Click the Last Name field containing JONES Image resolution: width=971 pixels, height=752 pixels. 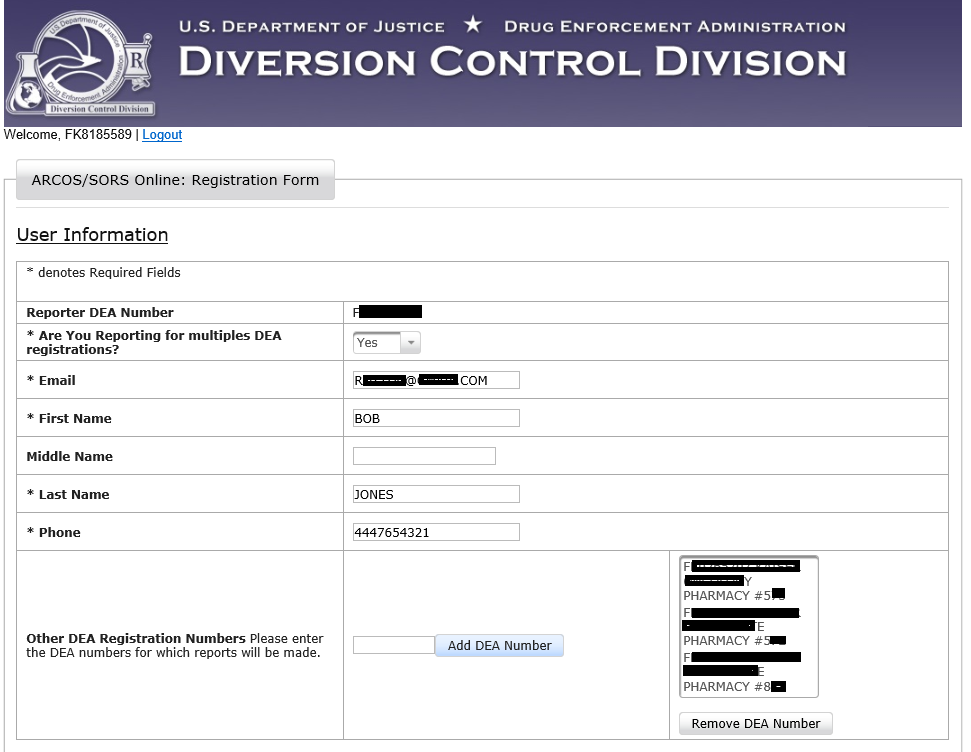[436, 494]
